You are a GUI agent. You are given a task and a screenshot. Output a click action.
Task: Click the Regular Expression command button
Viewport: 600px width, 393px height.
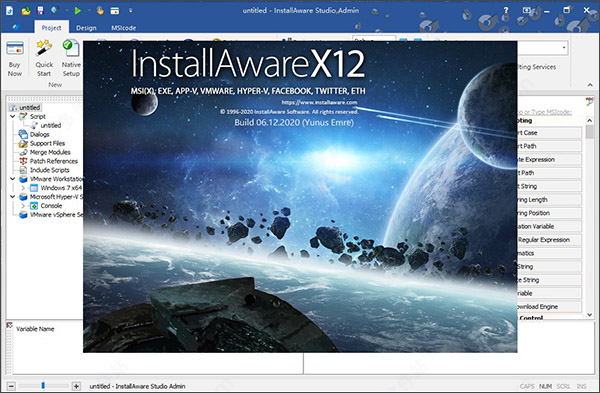pos(549,240)
